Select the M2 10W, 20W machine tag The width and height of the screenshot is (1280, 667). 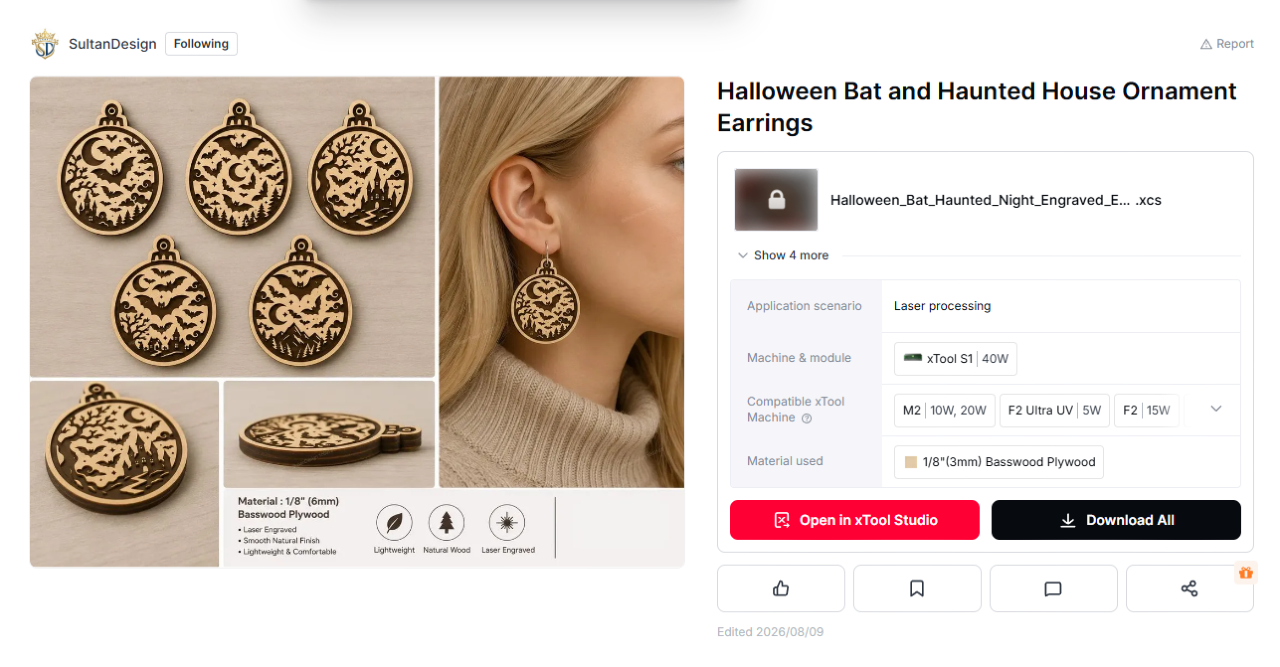944,410
